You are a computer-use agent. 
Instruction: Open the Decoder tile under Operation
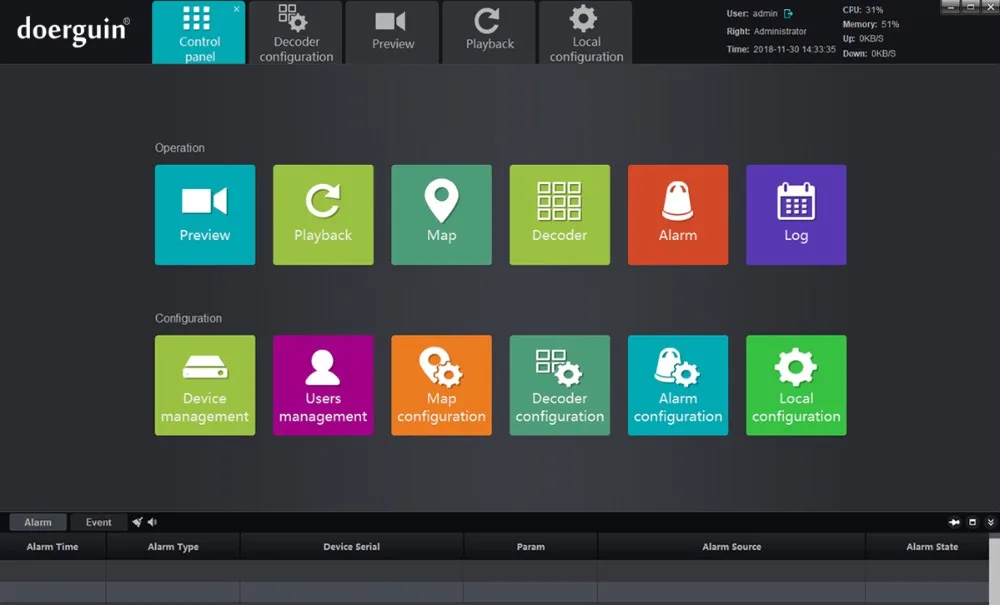[x=559, y=215]
